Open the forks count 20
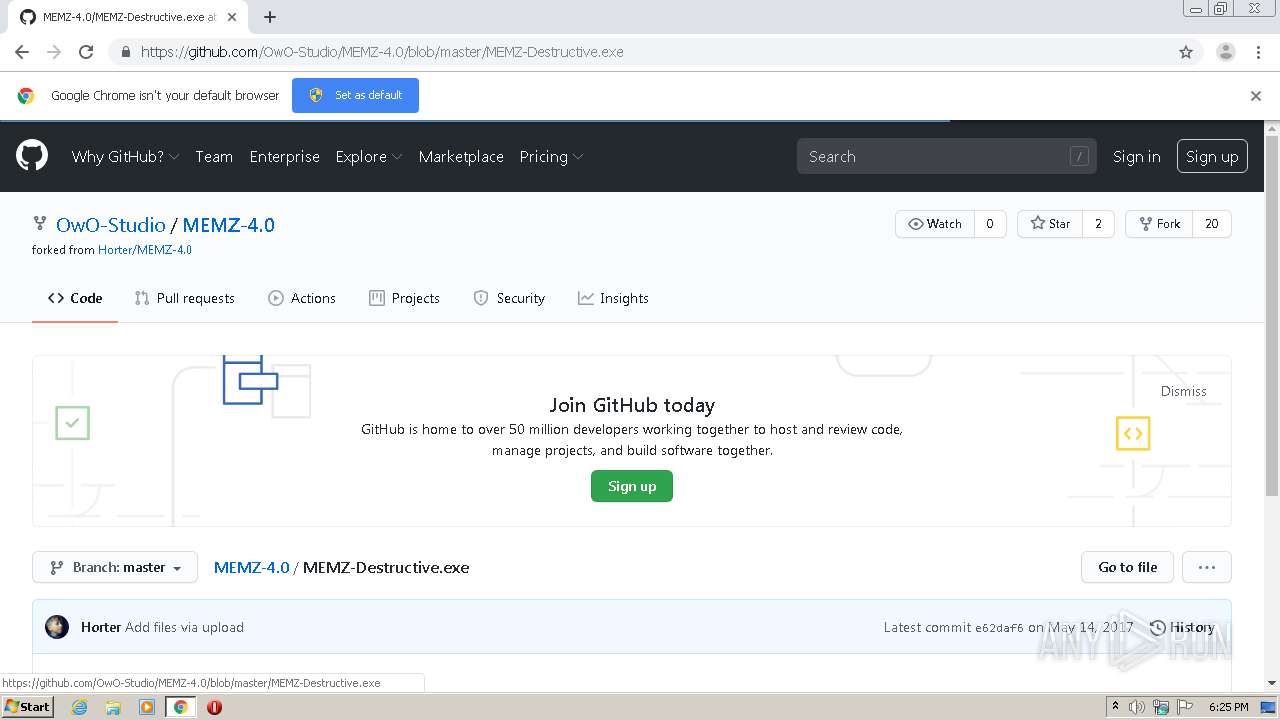This screenshot has width=1280, height=720. click(x=1212, y=224)
